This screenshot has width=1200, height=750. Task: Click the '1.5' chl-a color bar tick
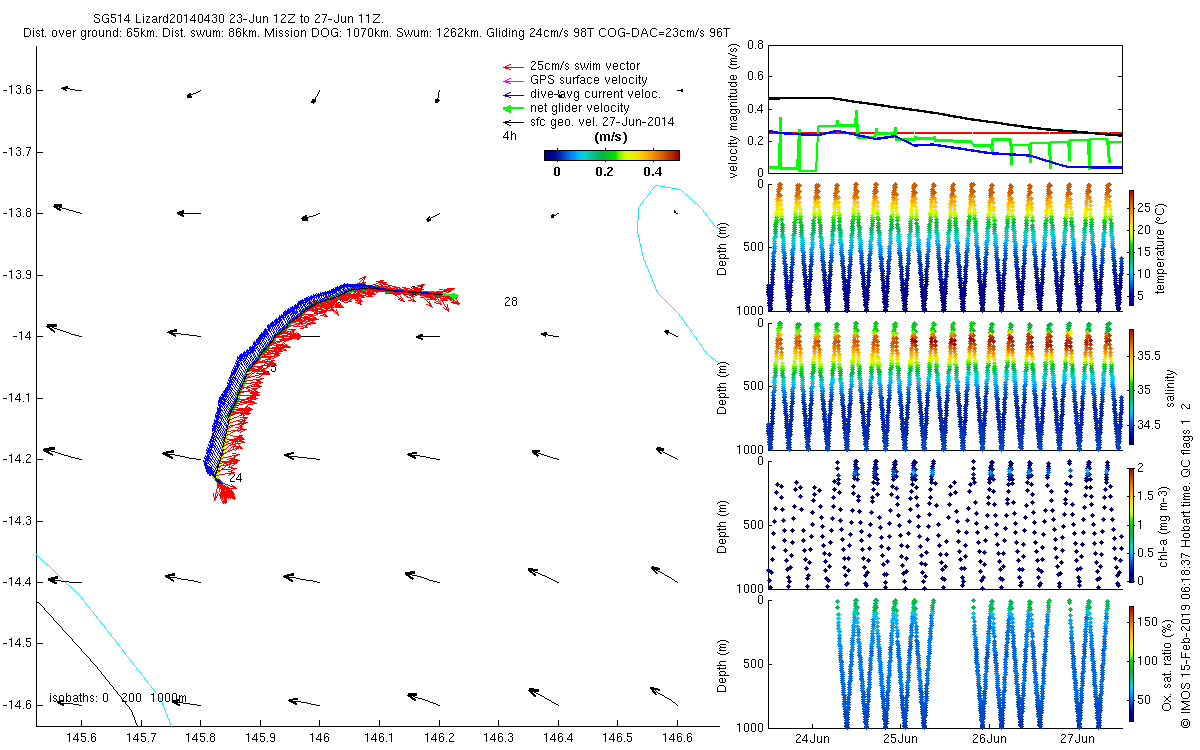(1144, 496)
